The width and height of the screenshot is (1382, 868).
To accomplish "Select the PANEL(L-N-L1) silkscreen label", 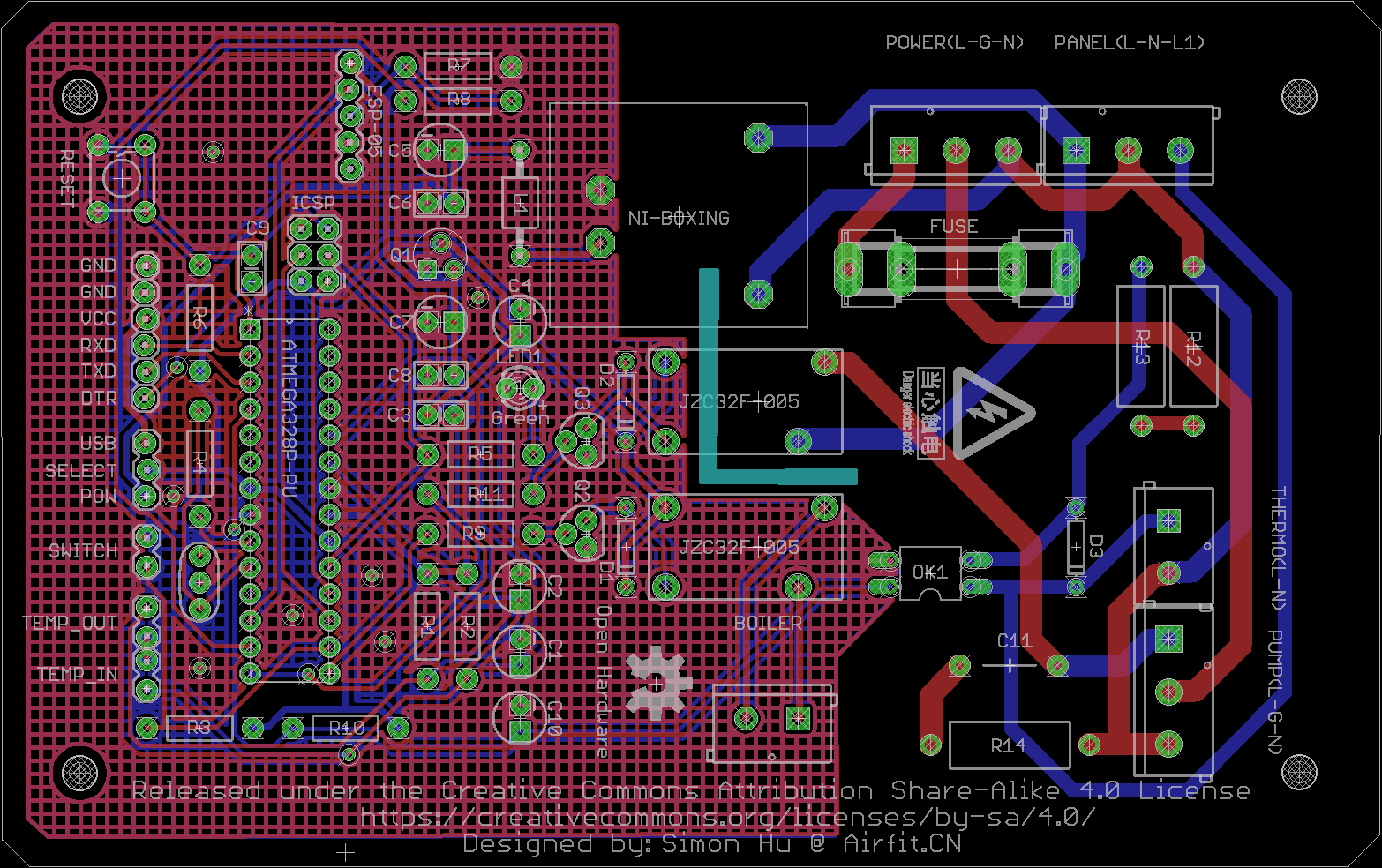I will (x=1130, y=42).
